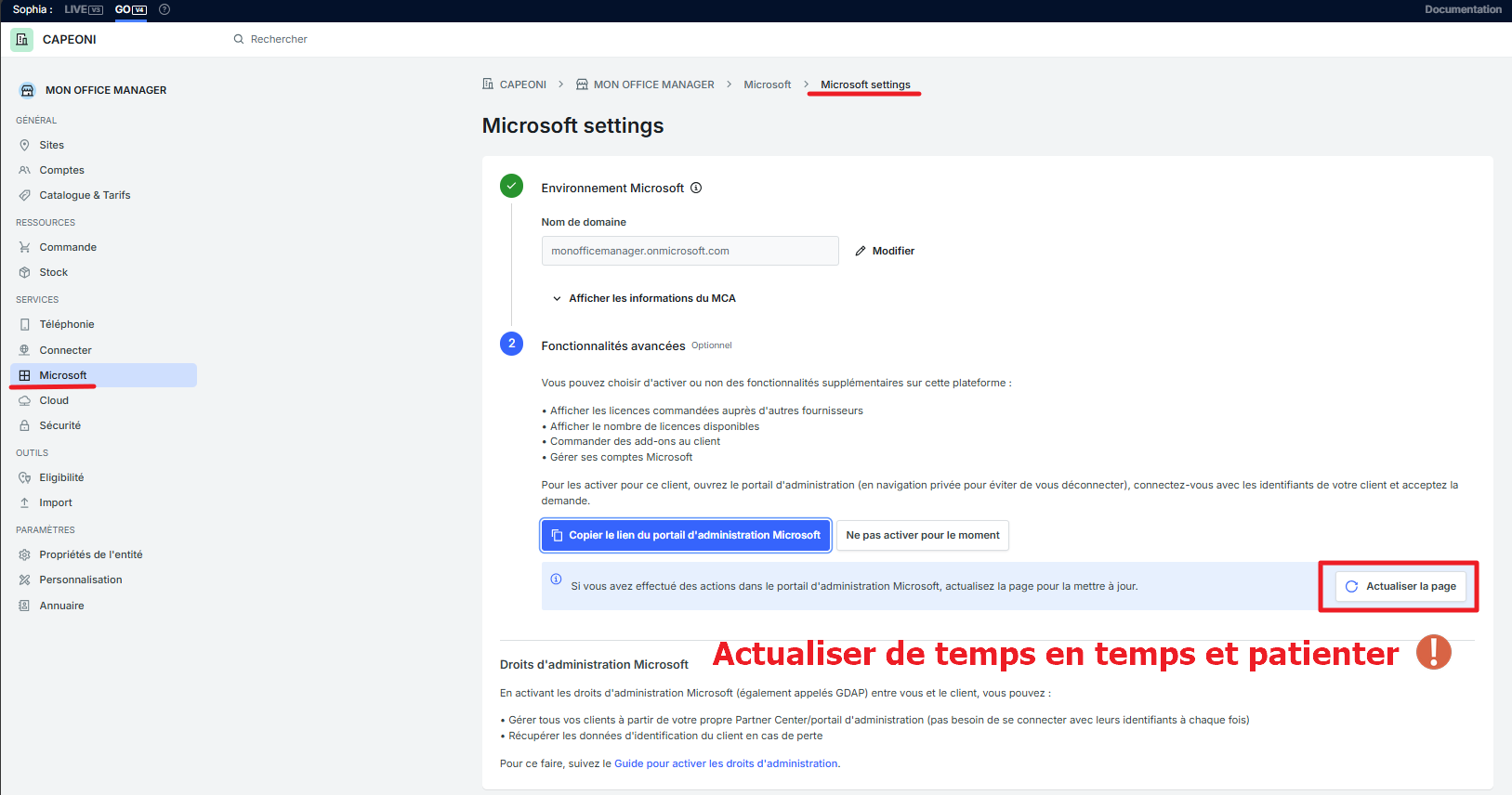The width and height of the screenshot is (1512, 795).
Task: Click the Sites location pin icon
Action: [x=25, y=145]
